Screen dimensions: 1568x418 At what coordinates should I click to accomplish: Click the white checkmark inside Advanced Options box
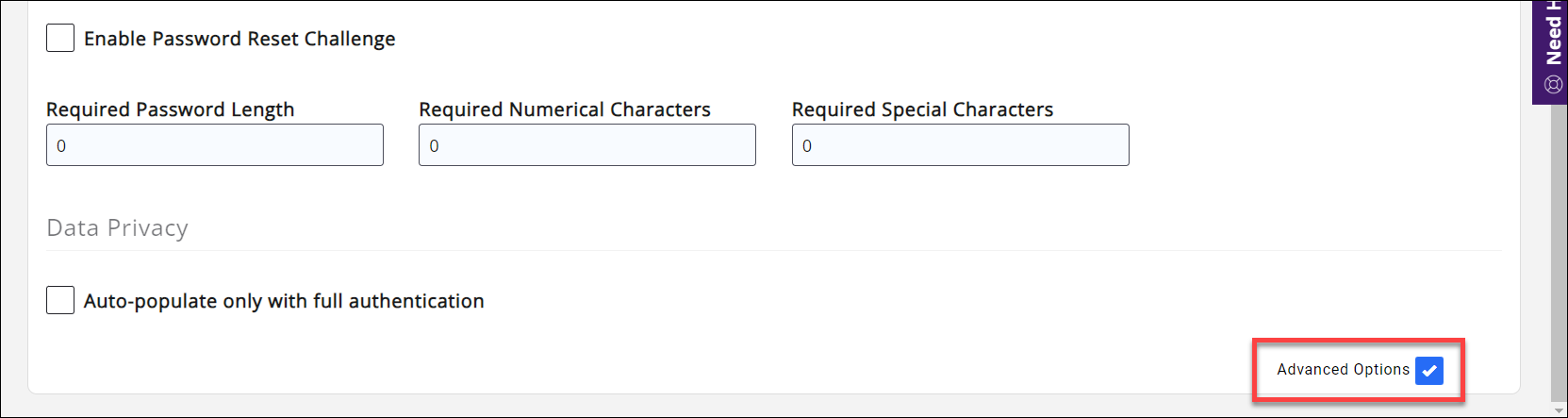[x=1429, y=371]
